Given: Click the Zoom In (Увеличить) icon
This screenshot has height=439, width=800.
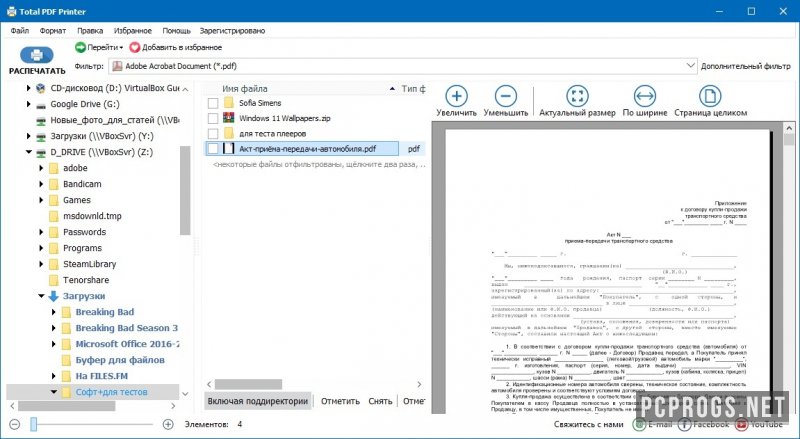Looking at the screenshot, I should click(456, 96).
